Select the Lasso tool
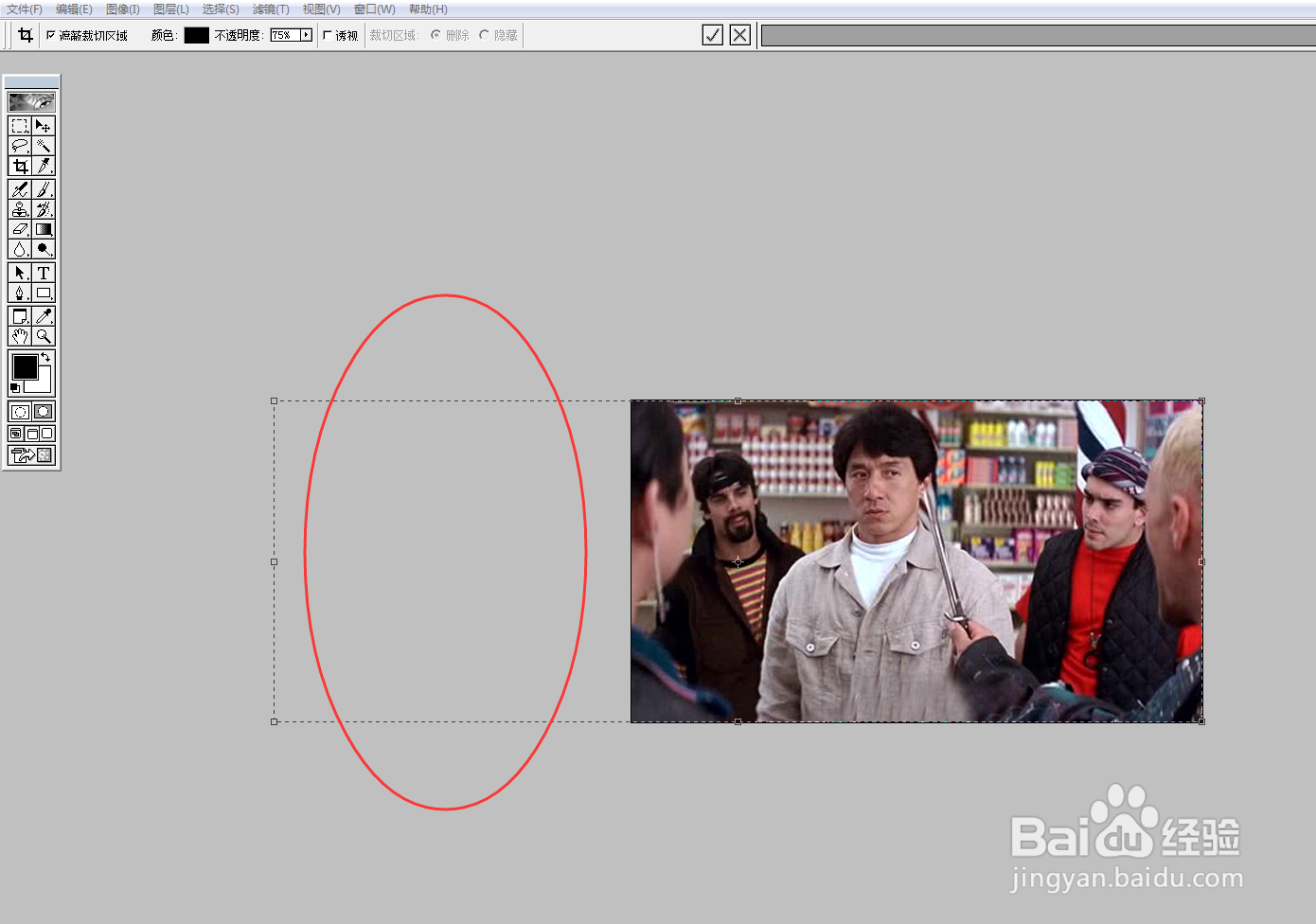 pos(20,146)
